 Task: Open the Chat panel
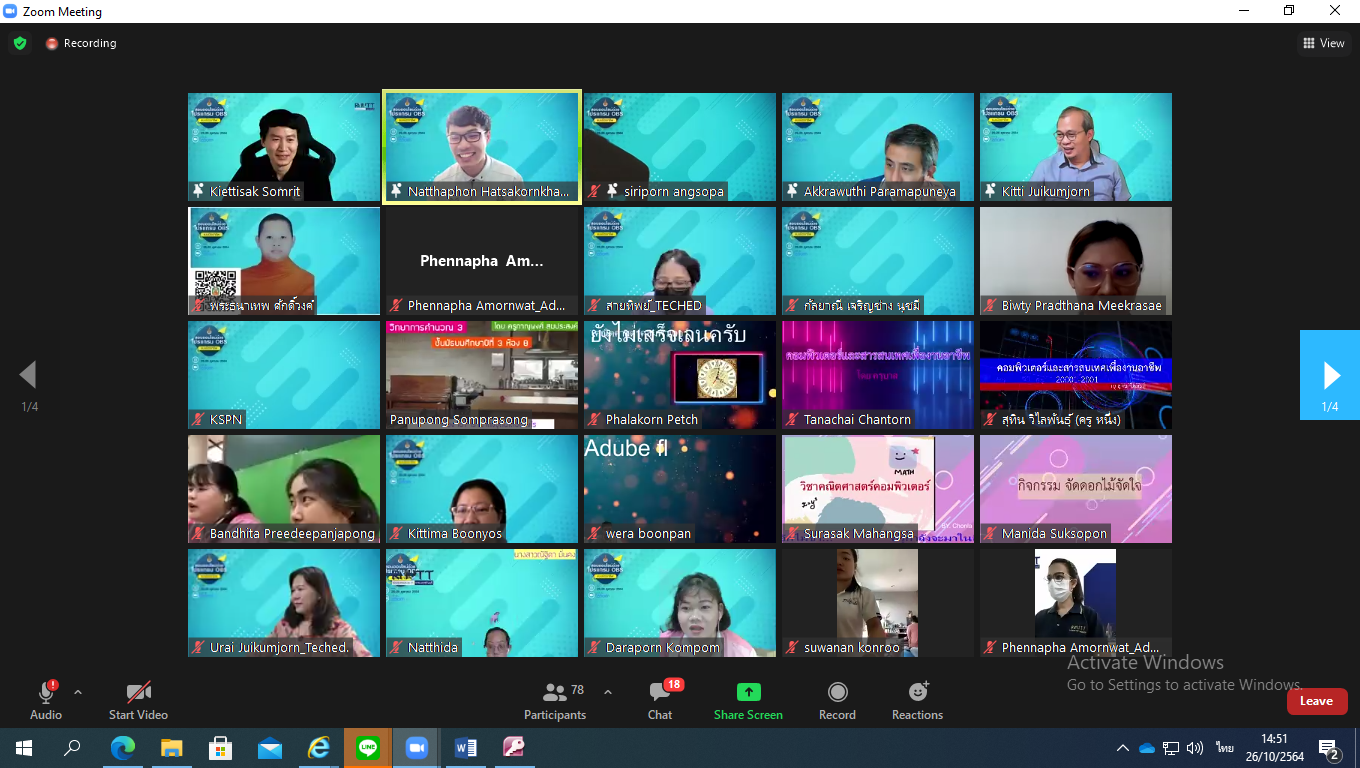pyautogui.click(x=660, y=700)
